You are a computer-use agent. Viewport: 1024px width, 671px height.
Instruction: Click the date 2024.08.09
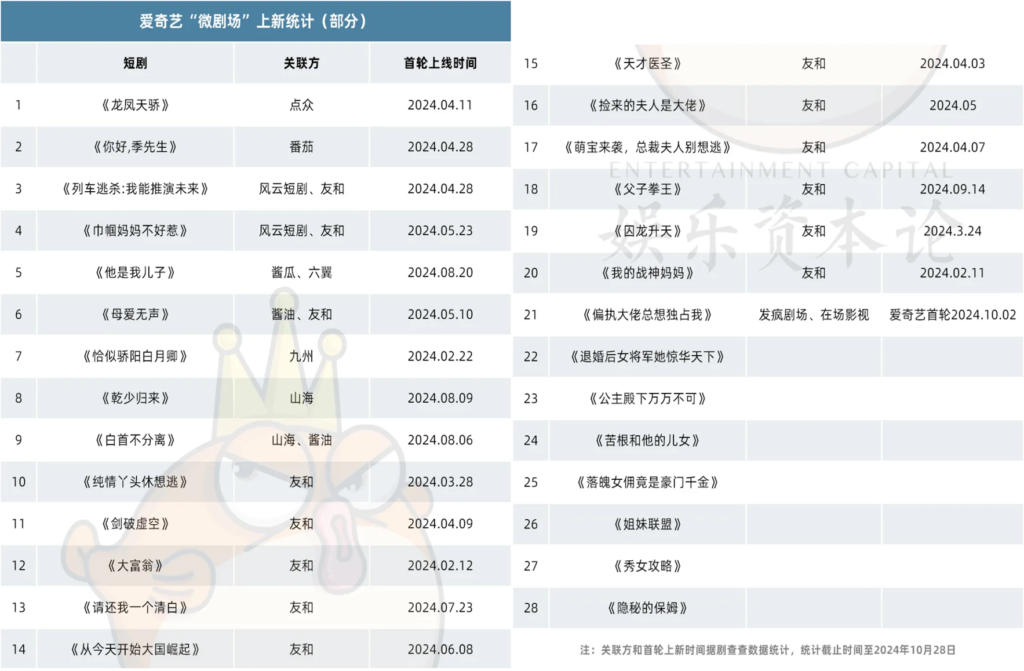[440, 398]
